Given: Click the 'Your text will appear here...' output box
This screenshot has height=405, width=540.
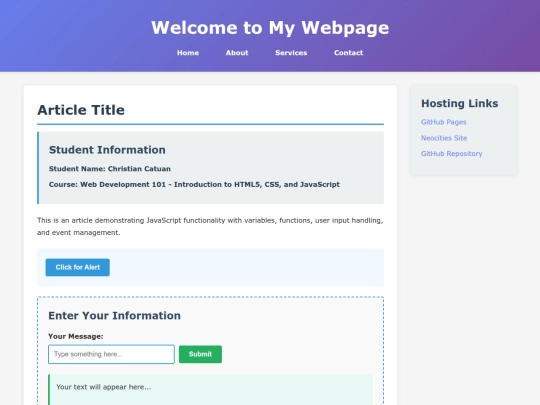Looking at the screenshot, I should [210, 390].
